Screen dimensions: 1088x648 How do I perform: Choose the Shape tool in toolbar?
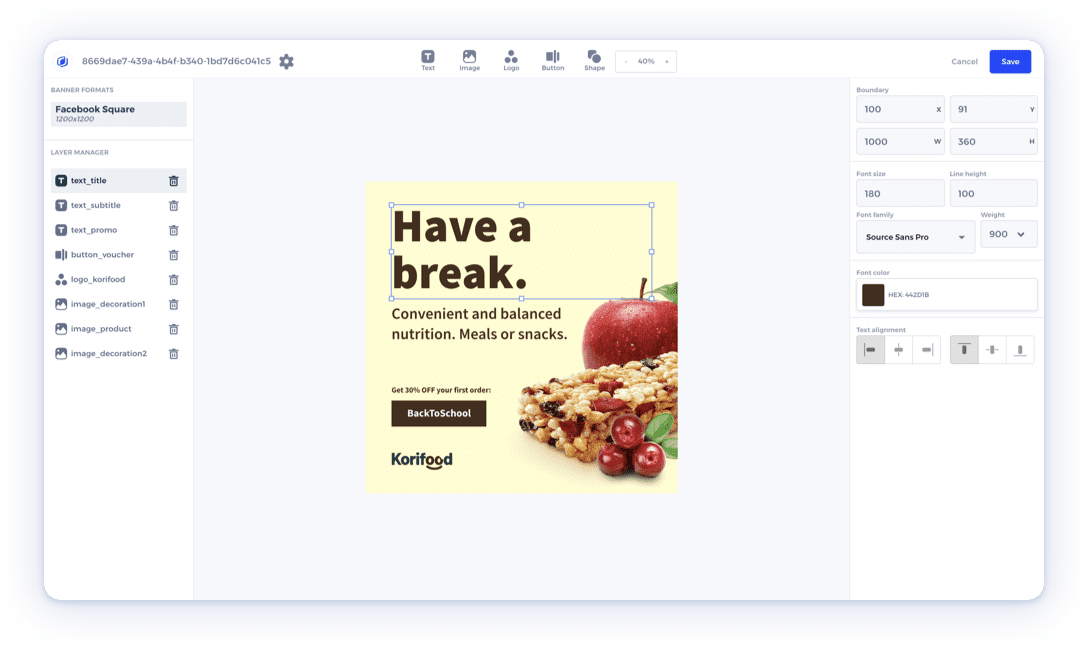[x=594, y=61]
